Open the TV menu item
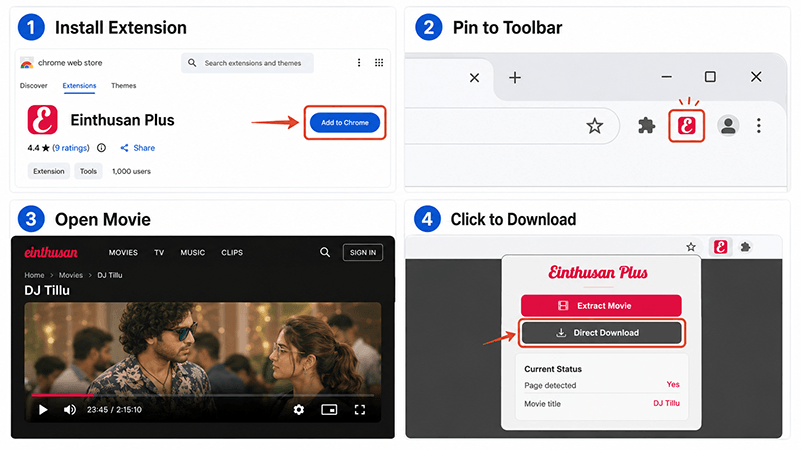 point(159,252)
